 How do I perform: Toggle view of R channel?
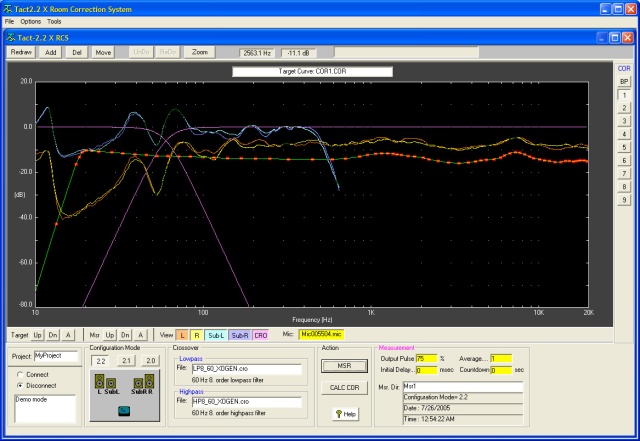point(196,335)
